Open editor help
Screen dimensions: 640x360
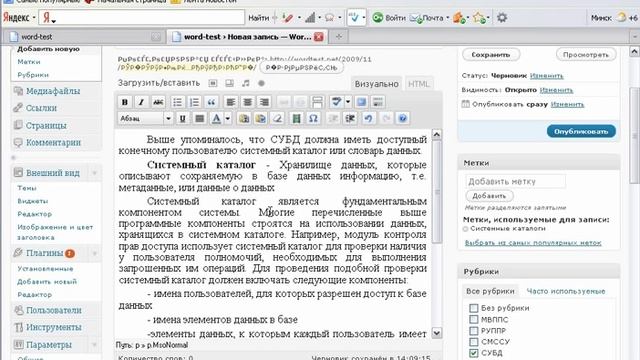pos(402,118)
